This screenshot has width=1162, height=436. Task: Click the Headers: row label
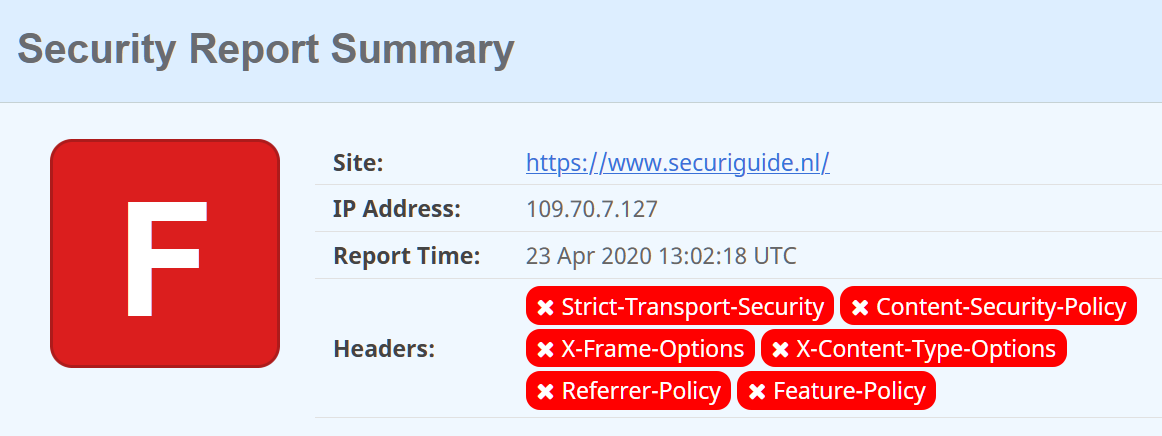[x=384, y=349]
